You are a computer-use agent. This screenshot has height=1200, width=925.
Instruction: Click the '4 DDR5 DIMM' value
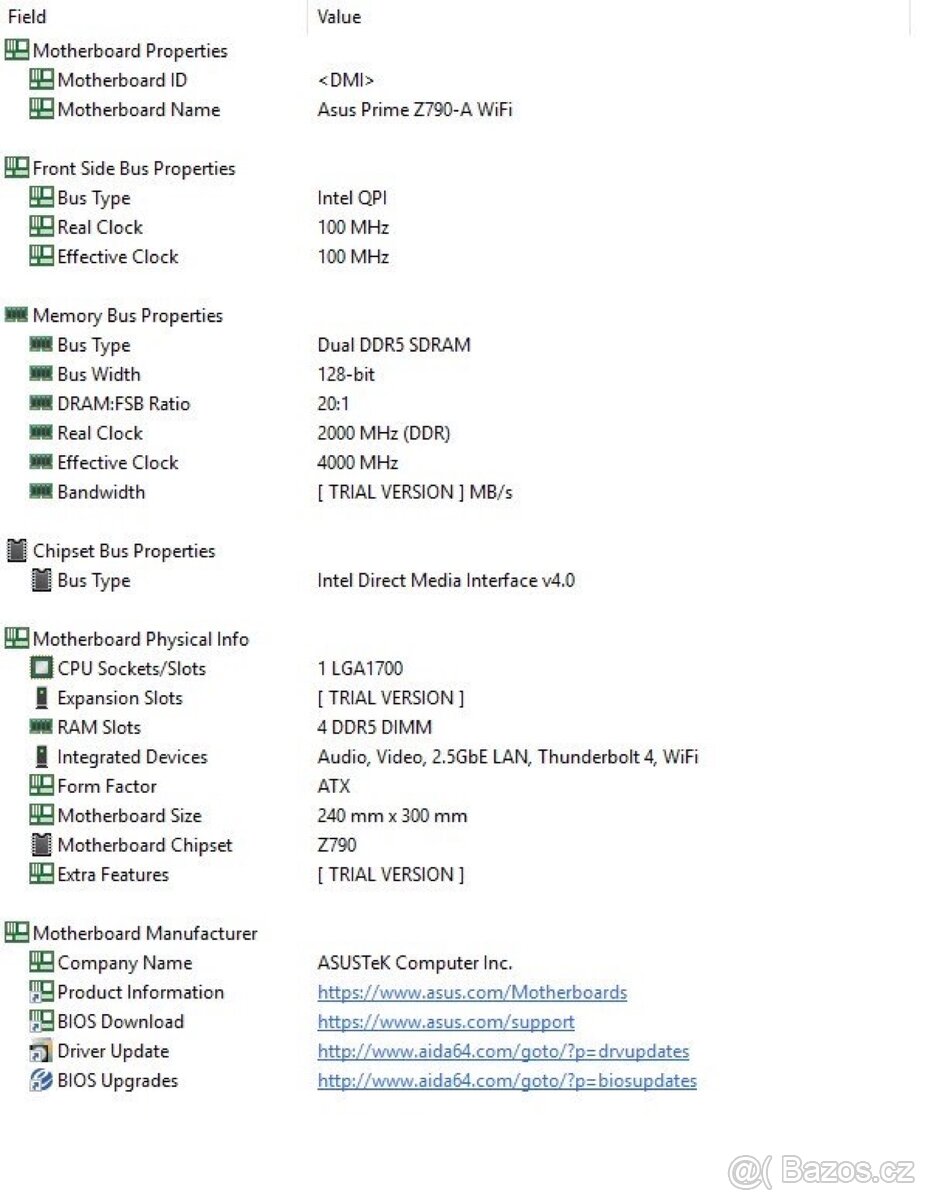[375, 727]
